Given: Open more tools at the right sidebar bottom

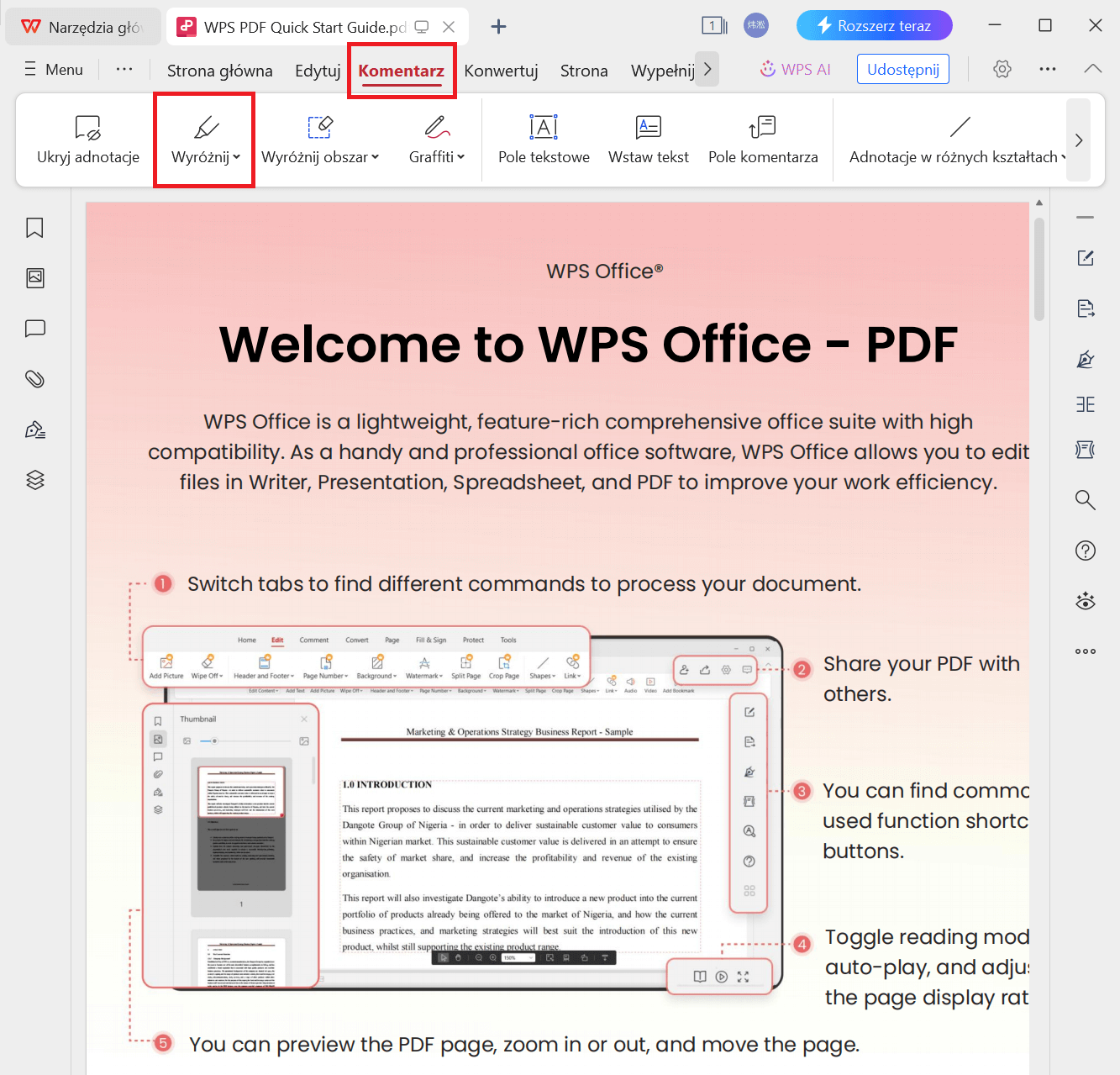Looking at the screenshot, I should 1086,651.
